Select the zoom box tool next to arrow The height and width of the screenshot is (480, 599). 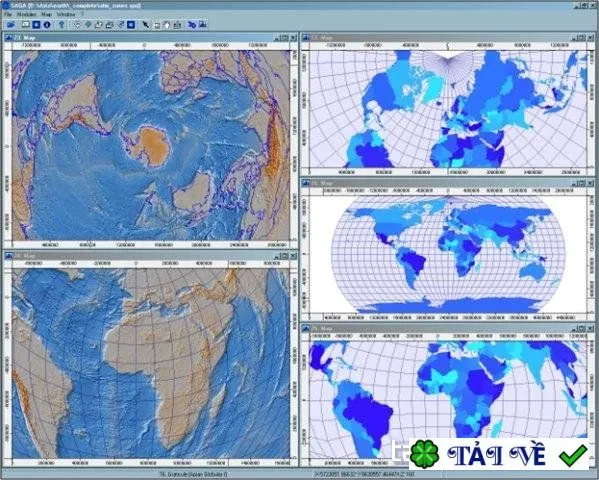point(157,25)
